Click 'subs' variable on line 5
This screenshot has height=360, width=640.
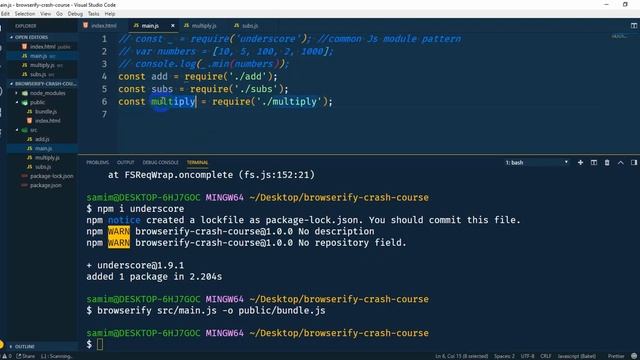(x=162, y=89)
